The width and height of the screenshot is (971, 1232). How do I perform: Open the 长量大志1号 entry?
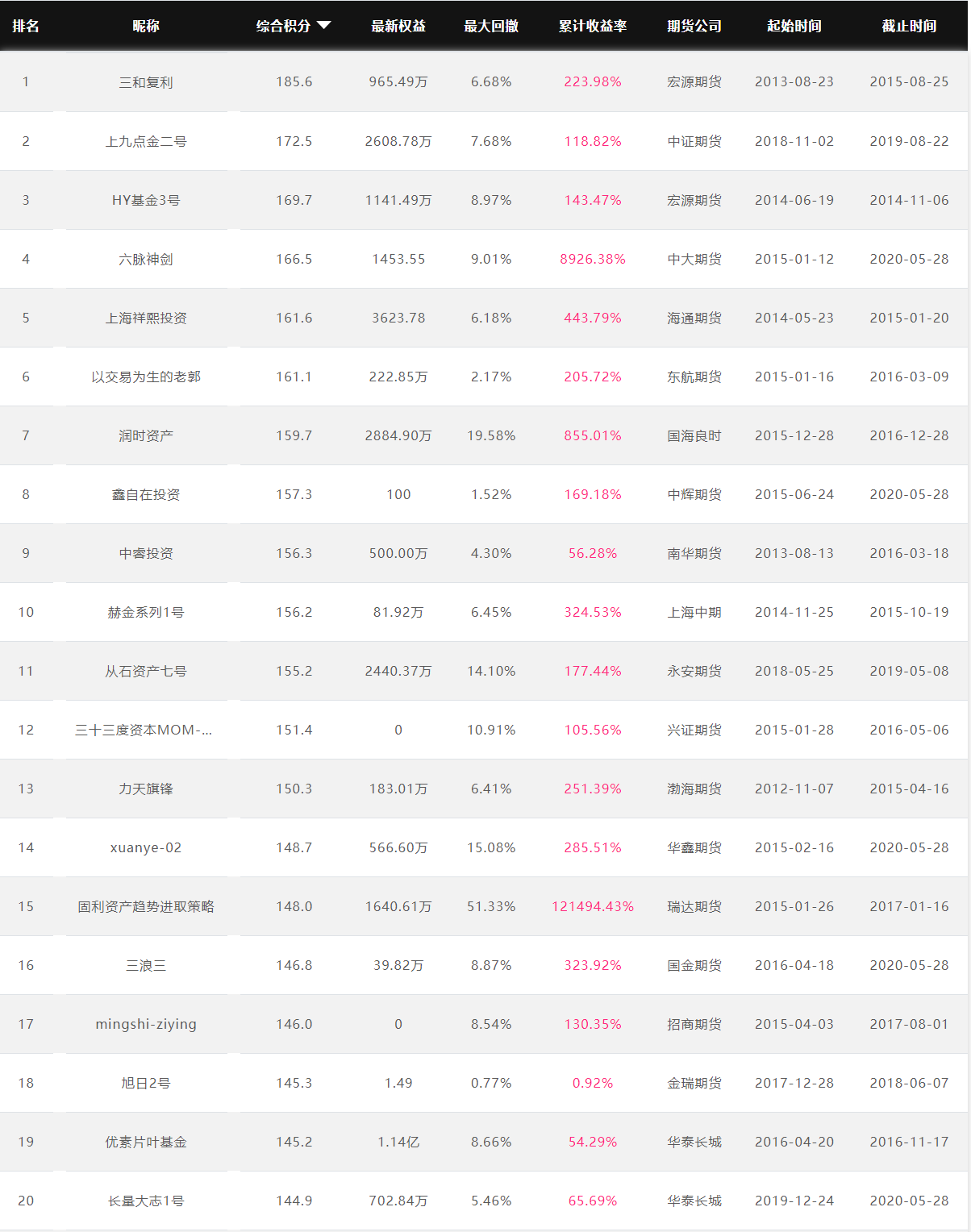click(x=146, y=1201)
